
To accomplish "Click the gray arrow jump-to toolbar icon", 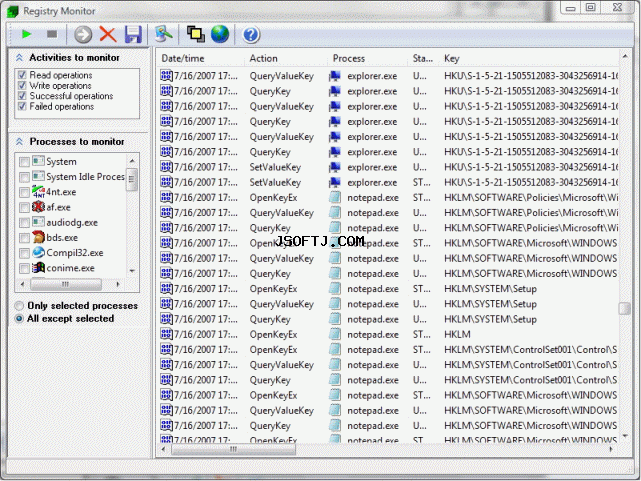I will coord(83,34).
